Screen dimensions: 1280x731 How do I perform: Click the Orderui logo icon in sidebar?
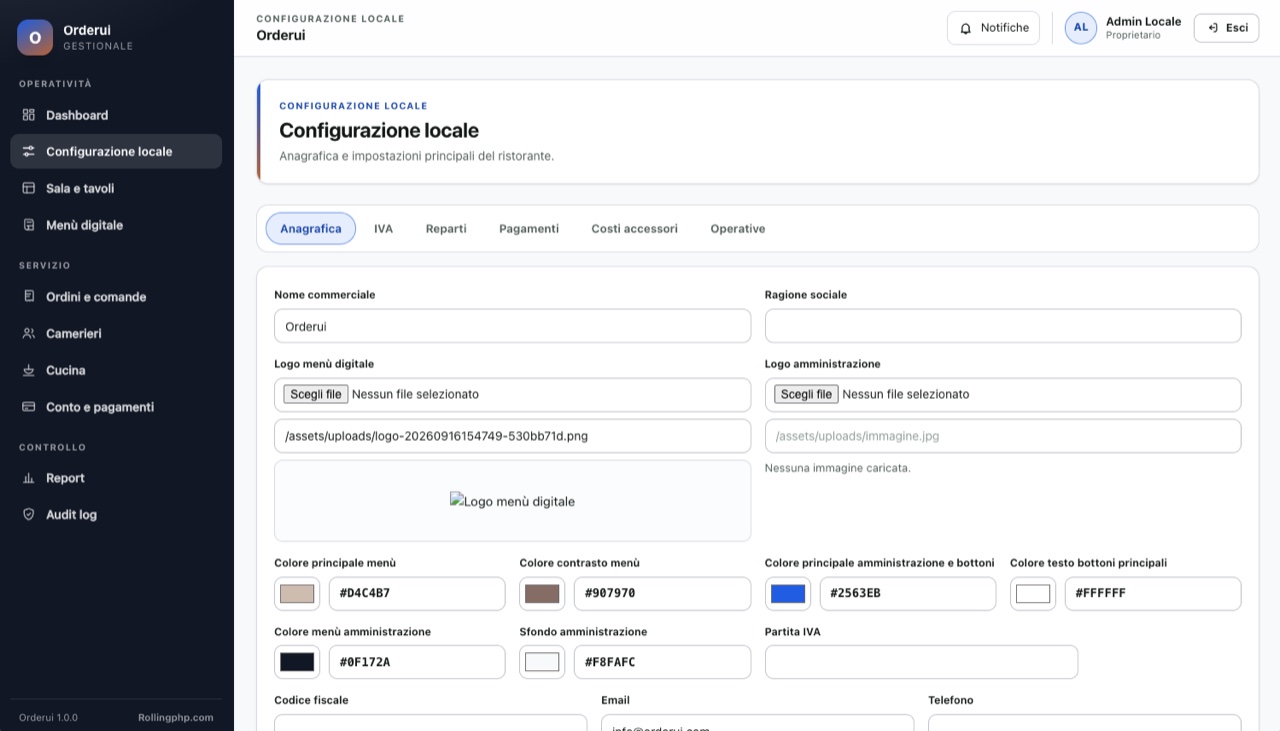point(35,37)
